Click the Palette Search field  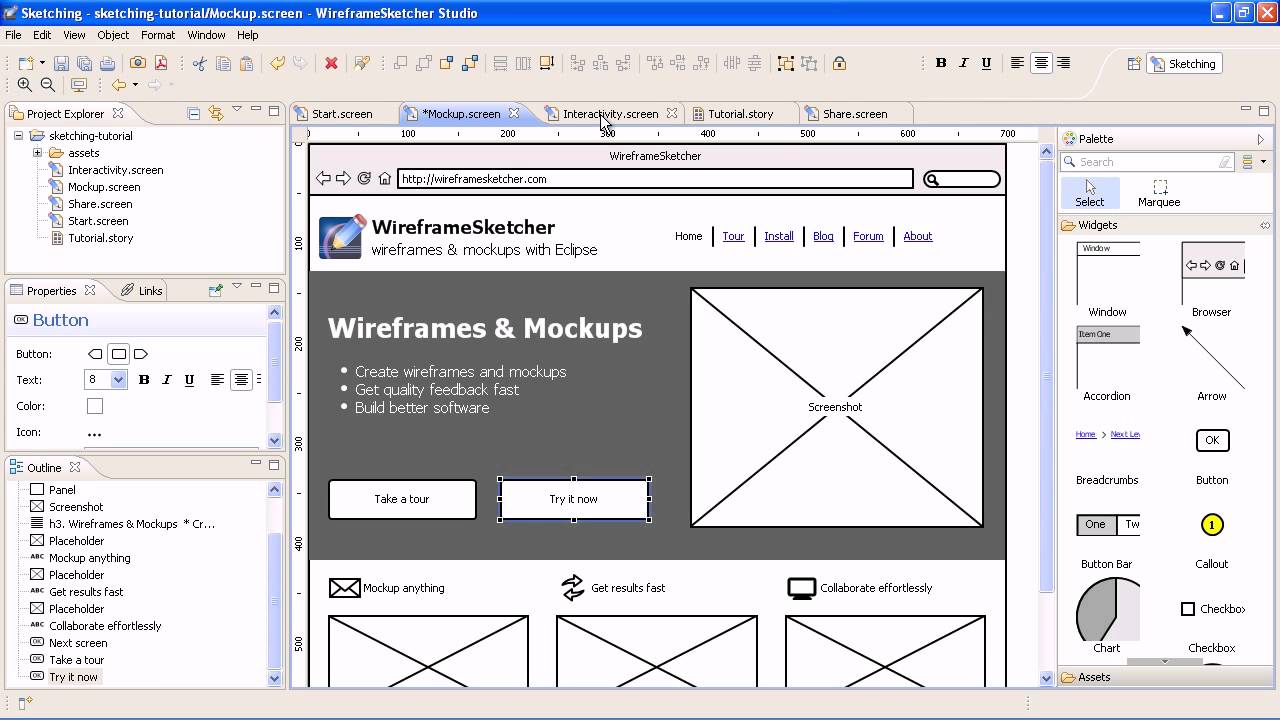(x=1149, y=162)
